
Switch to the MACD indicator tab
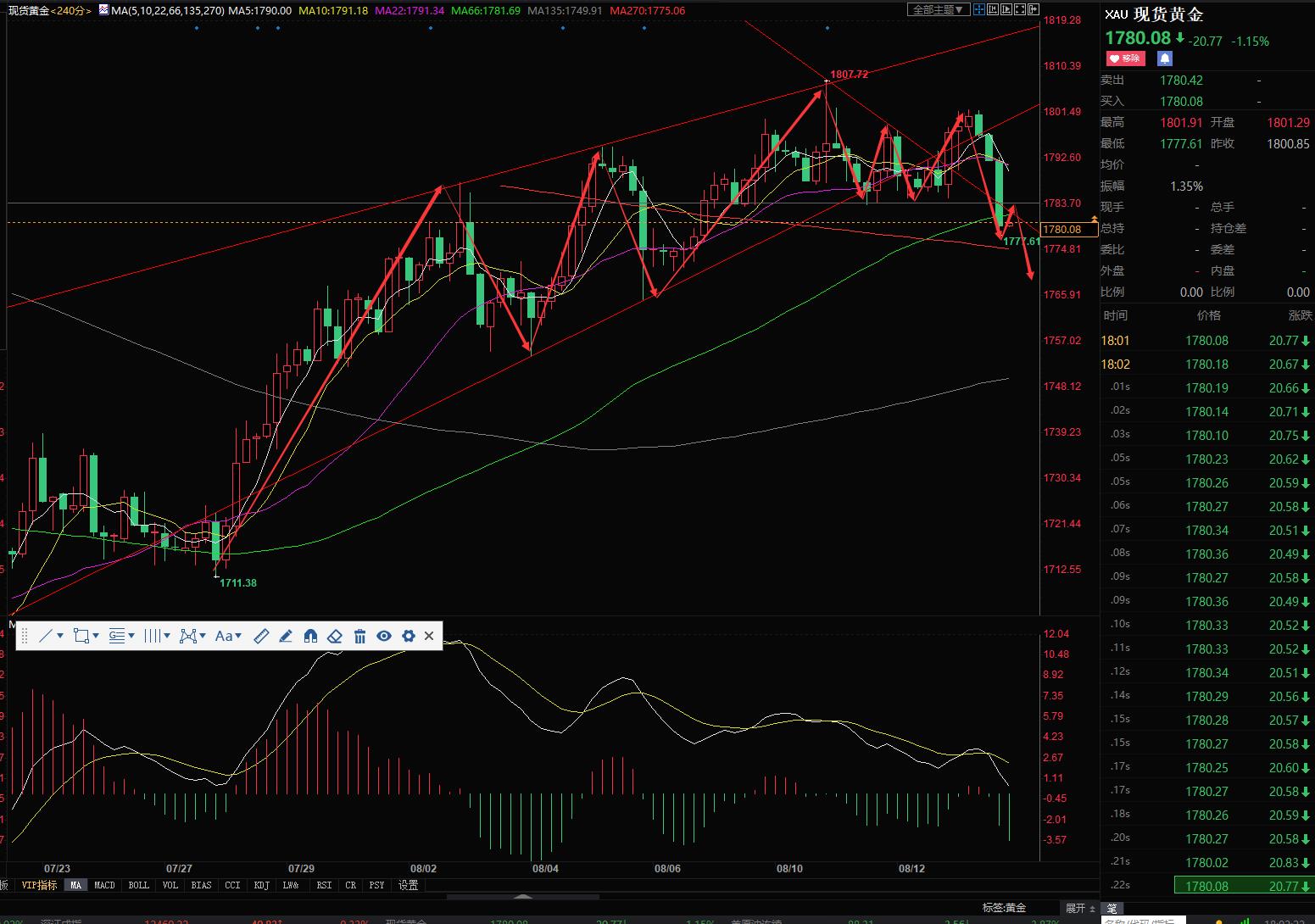(x=104, y=885)
